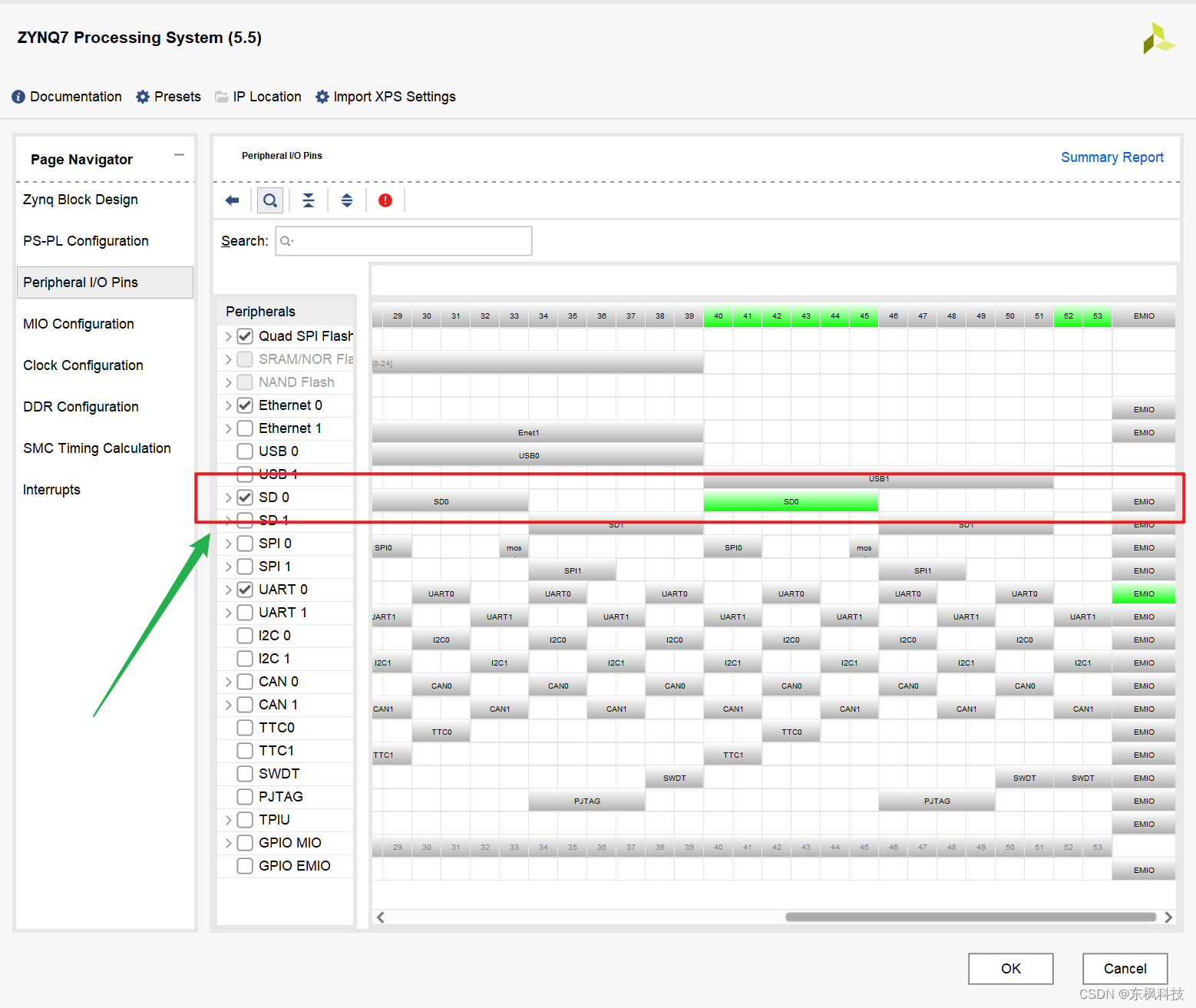Expand Ethernet 1 tree node

(x=228, y=428)
